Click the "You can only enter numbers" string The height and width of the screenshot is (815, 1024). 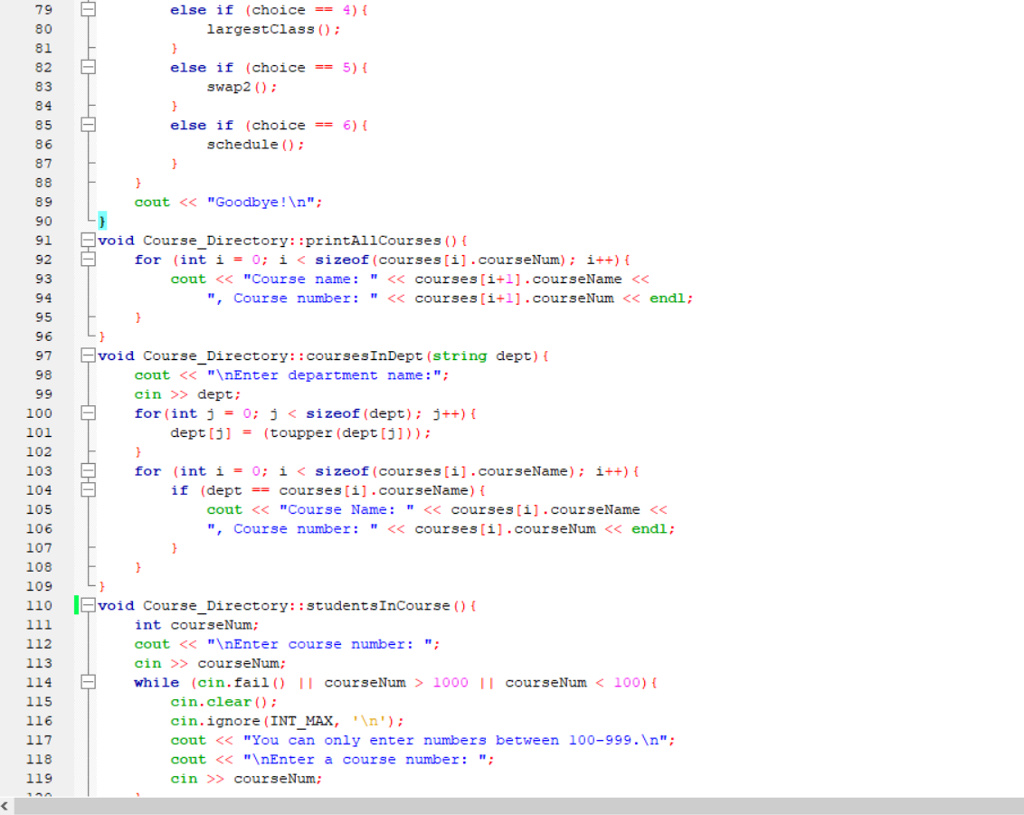point(455,740)
